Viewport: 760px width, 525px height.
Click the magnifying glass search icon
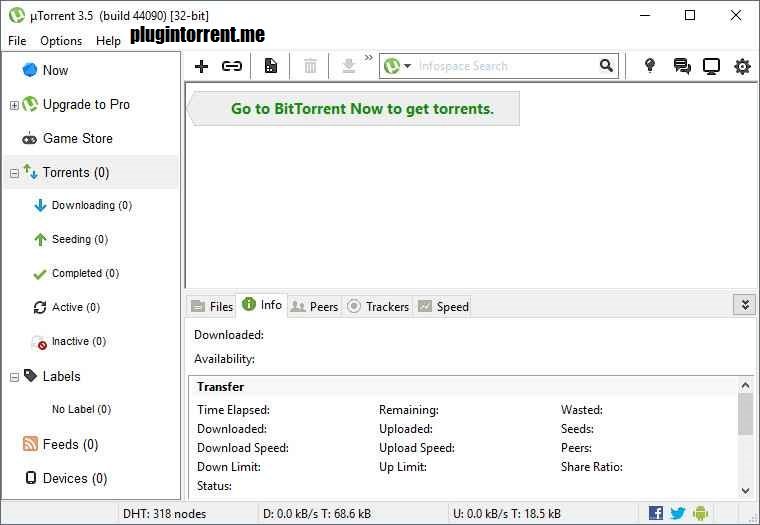click(606, 65)
